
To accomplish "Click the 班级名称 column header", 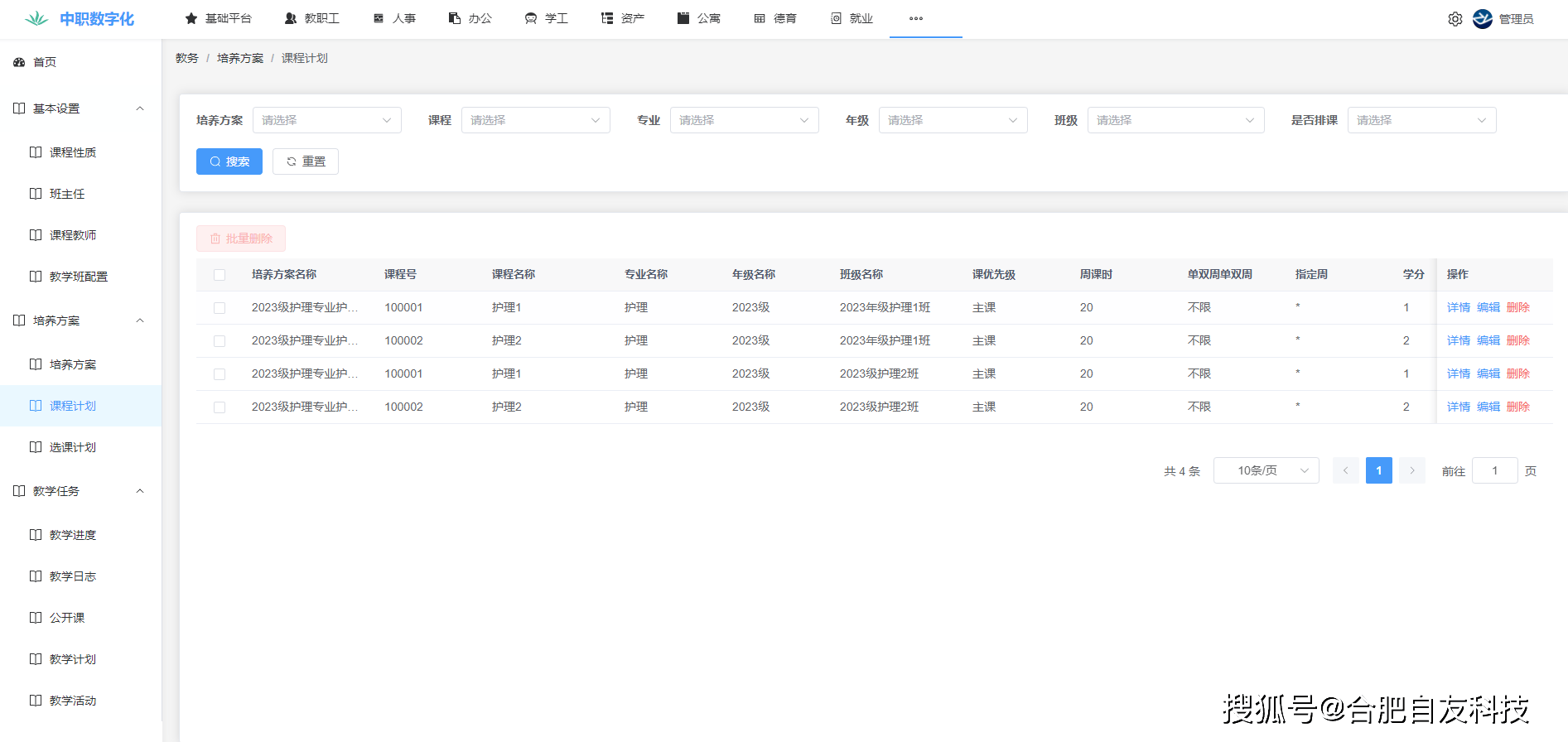I will 861,274.
